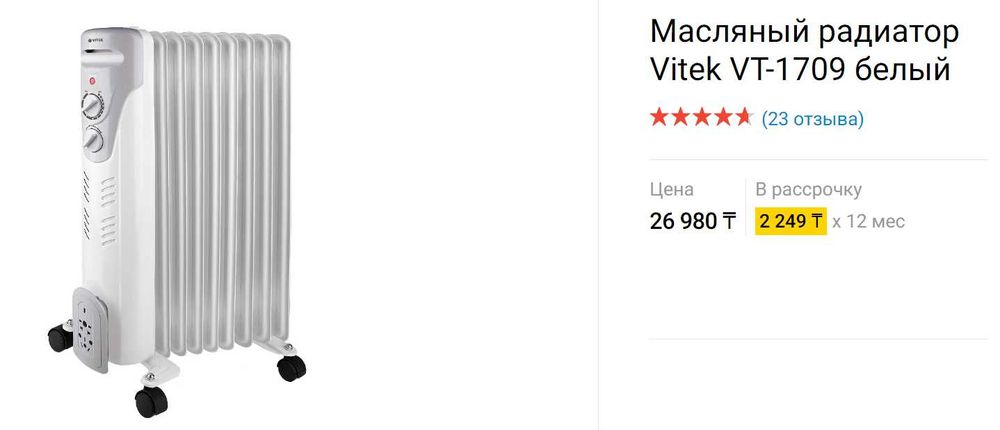This screenshot has height=430, width=1000.
Task: Open the 23 отзыва reviews link
Action: click(812, 119)
